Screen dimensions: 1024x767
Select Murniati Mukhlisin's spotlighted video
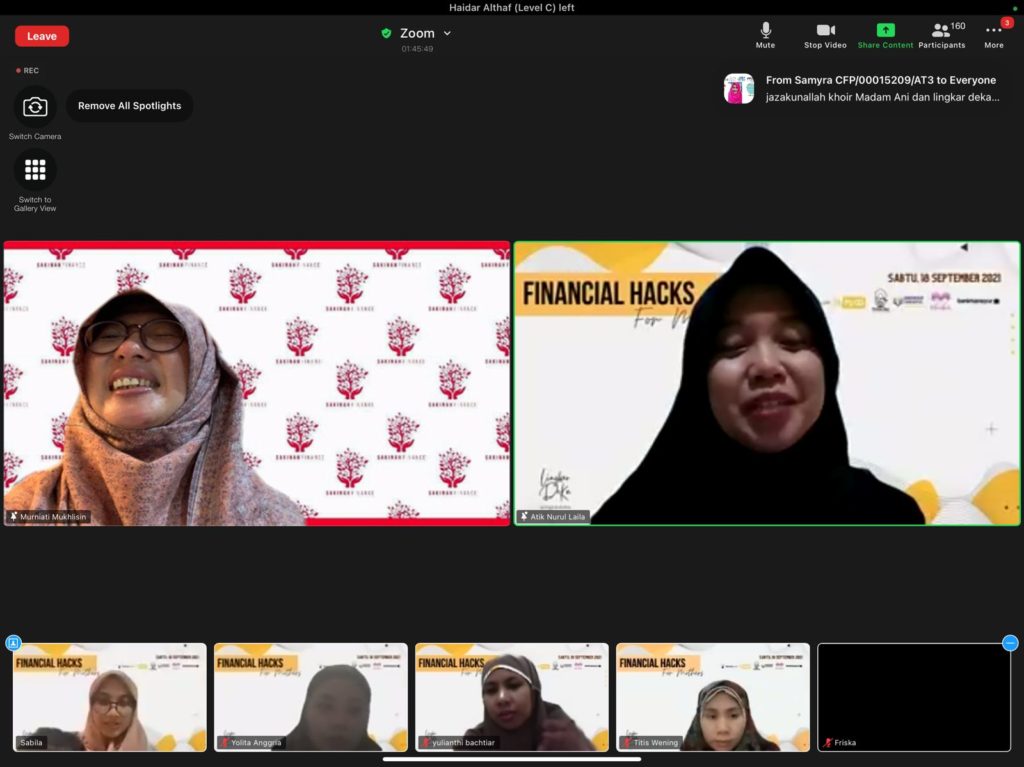[x=257, y=383]
